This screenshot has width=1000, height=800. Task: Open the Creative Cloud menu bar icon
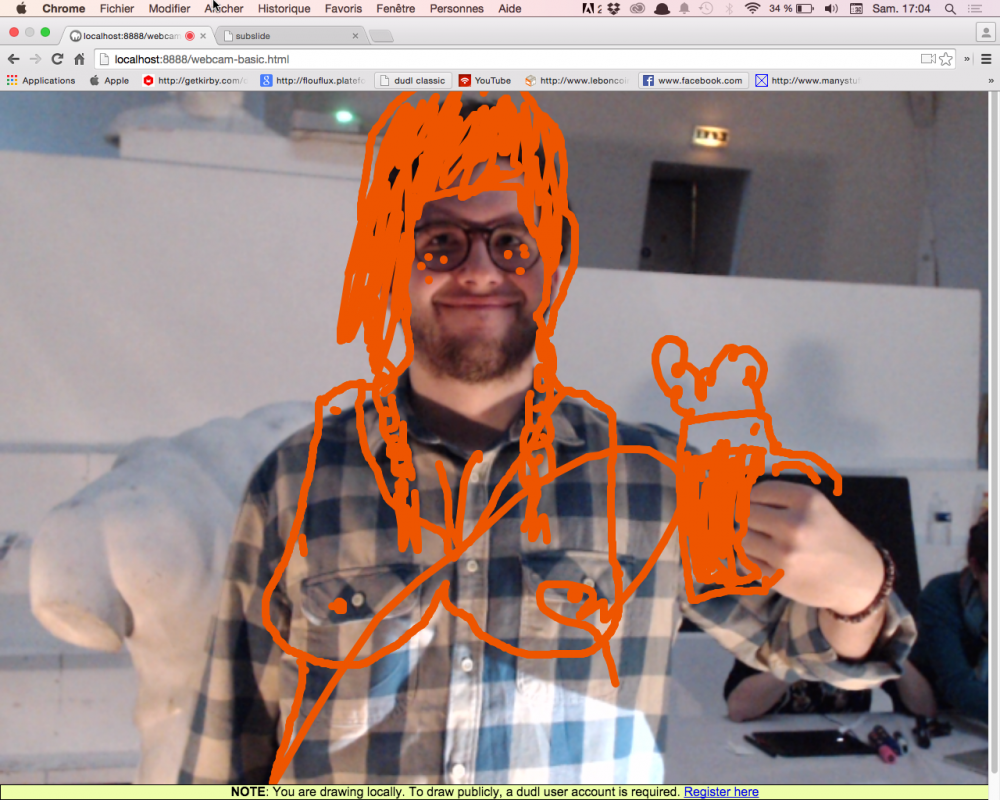pyautogui.click(x=637, y=8)
